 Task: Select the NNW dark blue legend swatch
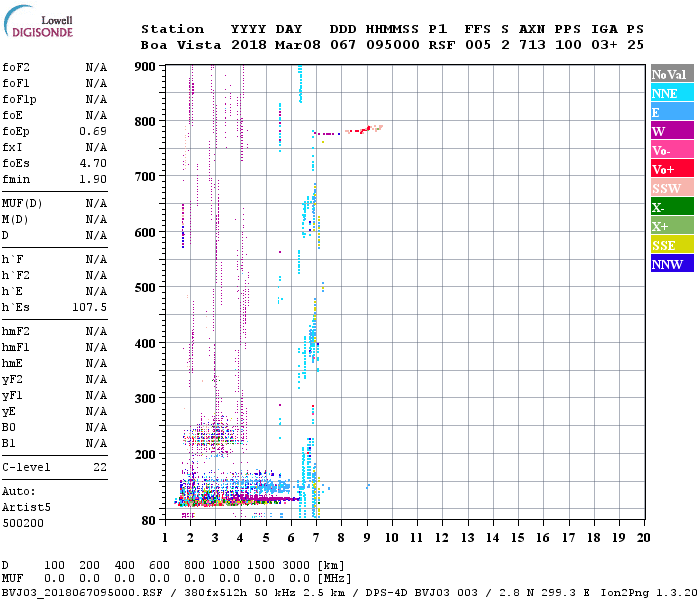pyautogui.click(x=672, y=263)
